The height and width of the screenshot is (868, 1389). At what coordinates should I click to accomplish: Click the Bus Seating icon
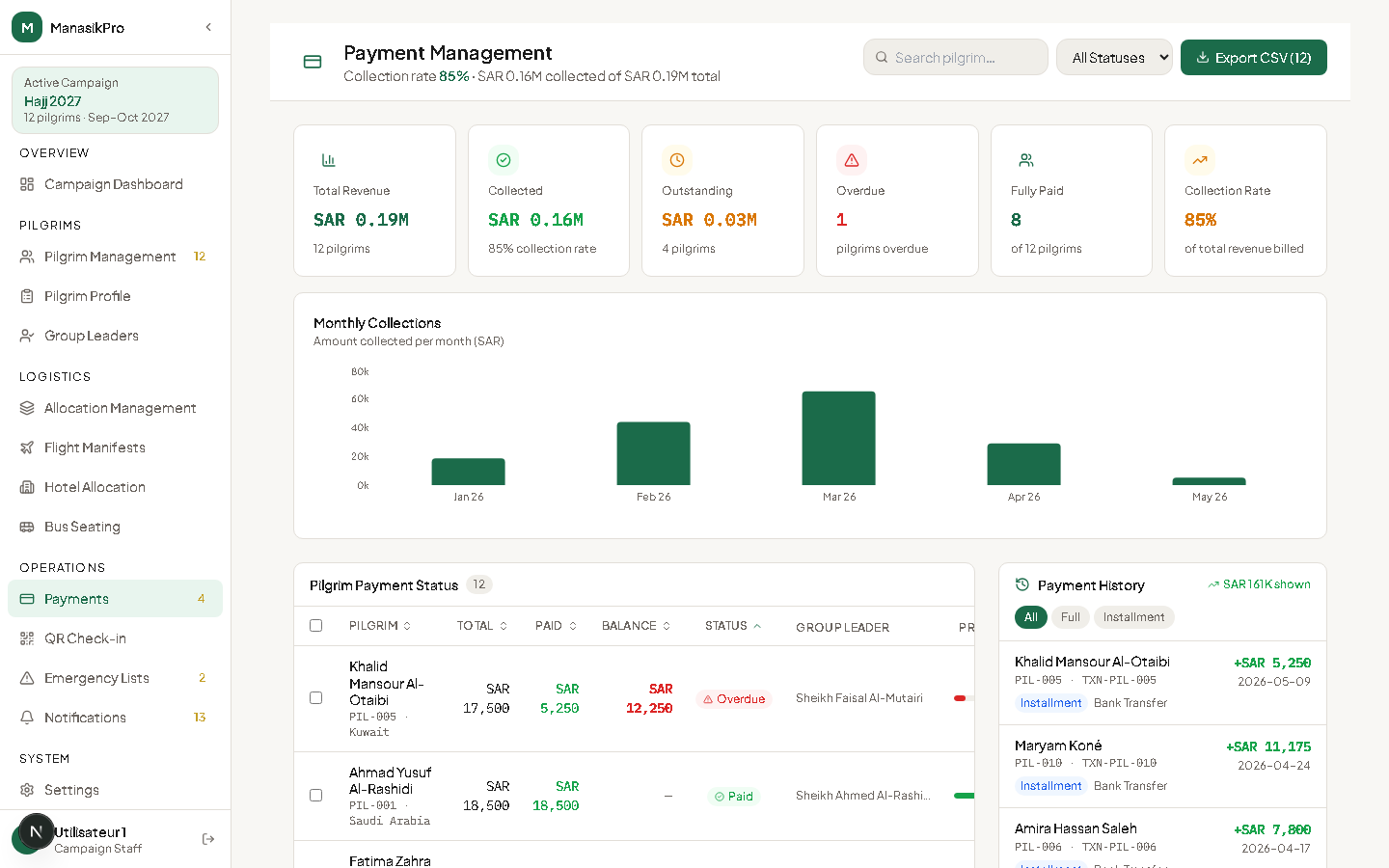click(x=27, y=527)
